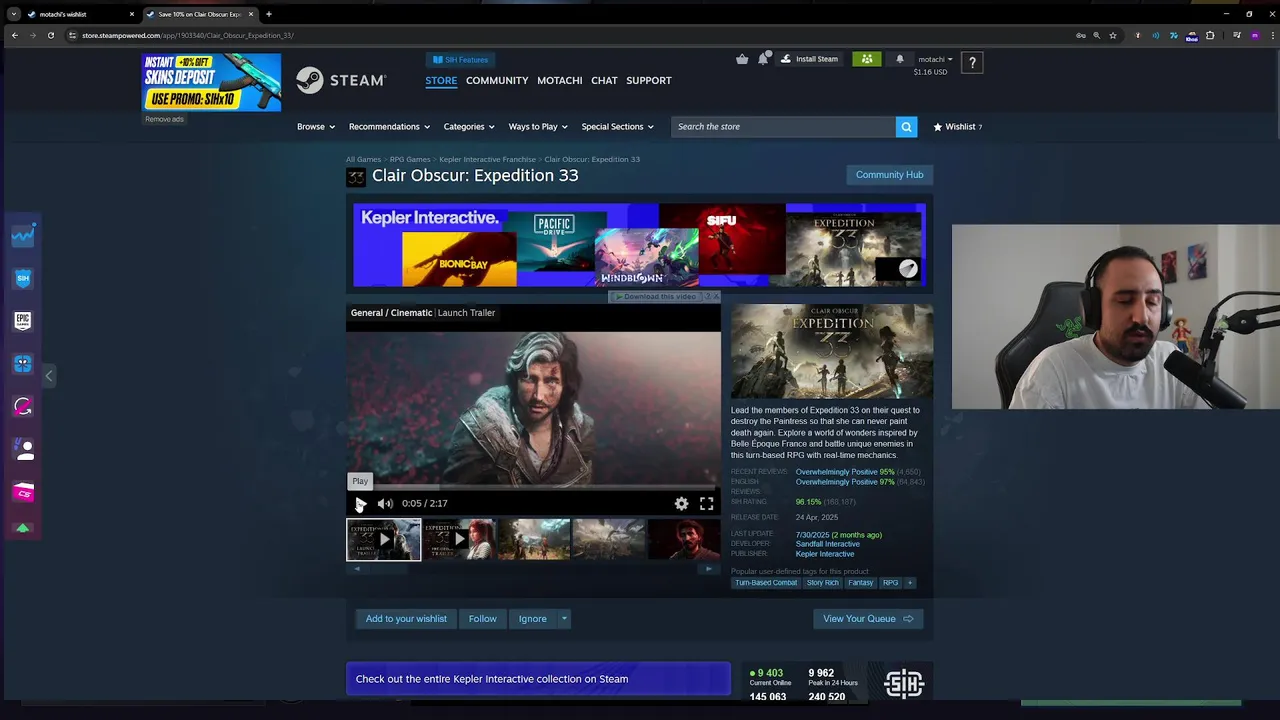Open the pink CS case sidebar icon
The height and width of the screenshot is (720, 1280).
tap(23, 492)
